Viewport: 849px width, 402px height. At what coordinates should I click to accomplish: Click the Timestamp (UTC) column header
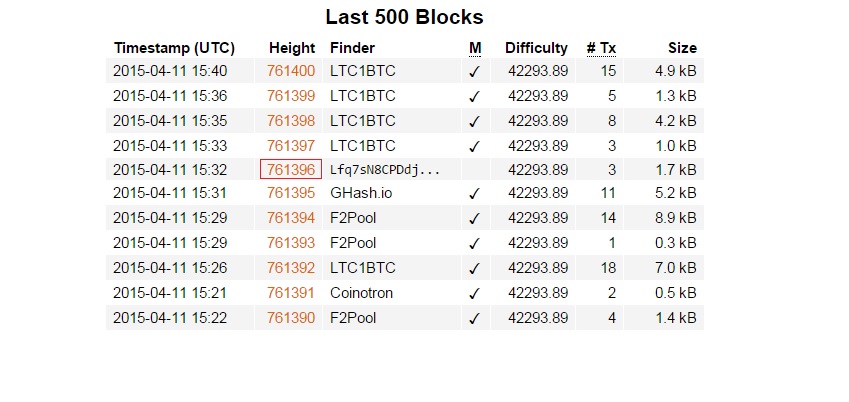click(174, 48)
